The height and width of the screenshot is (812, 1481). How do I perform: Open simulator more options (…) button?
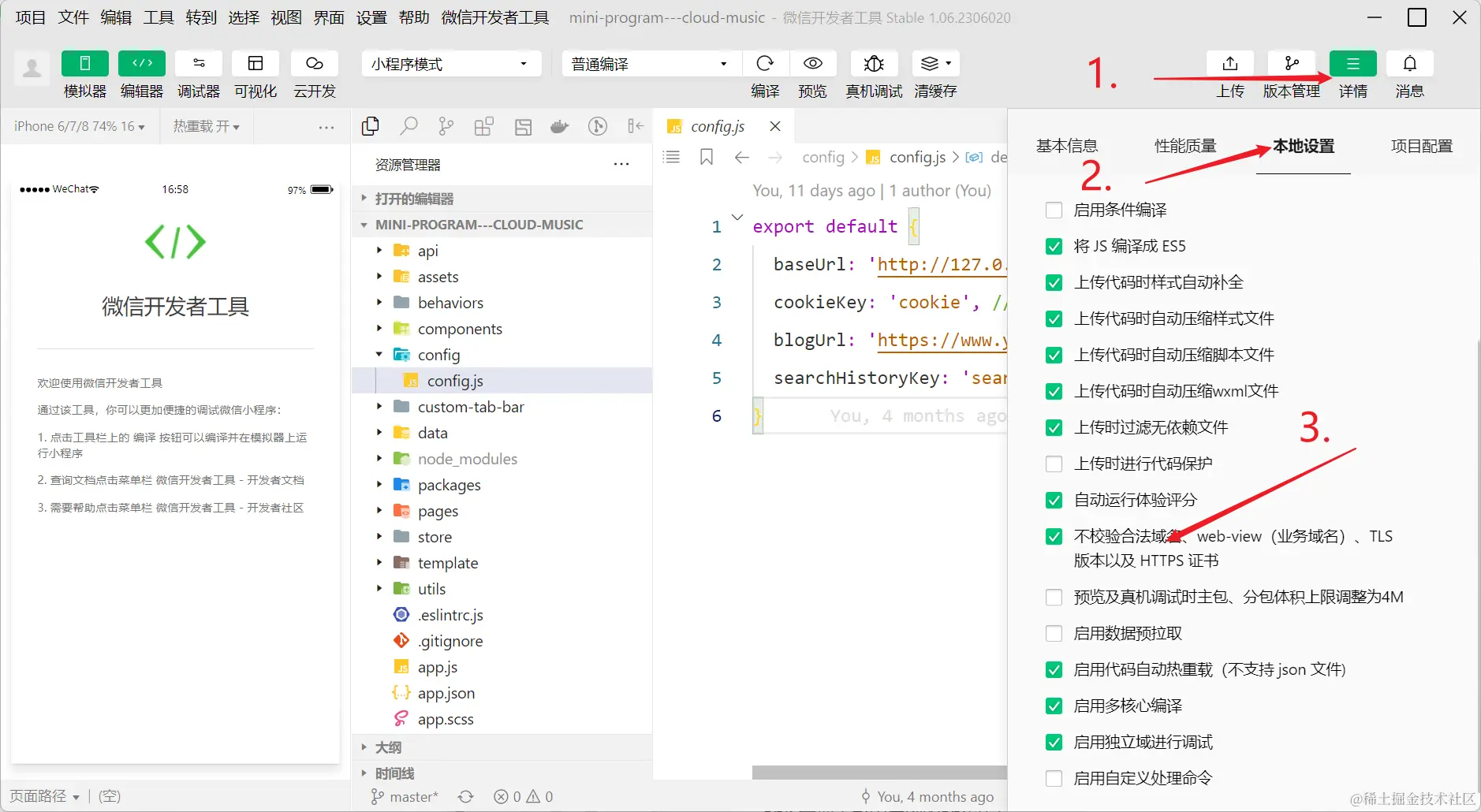326,126
